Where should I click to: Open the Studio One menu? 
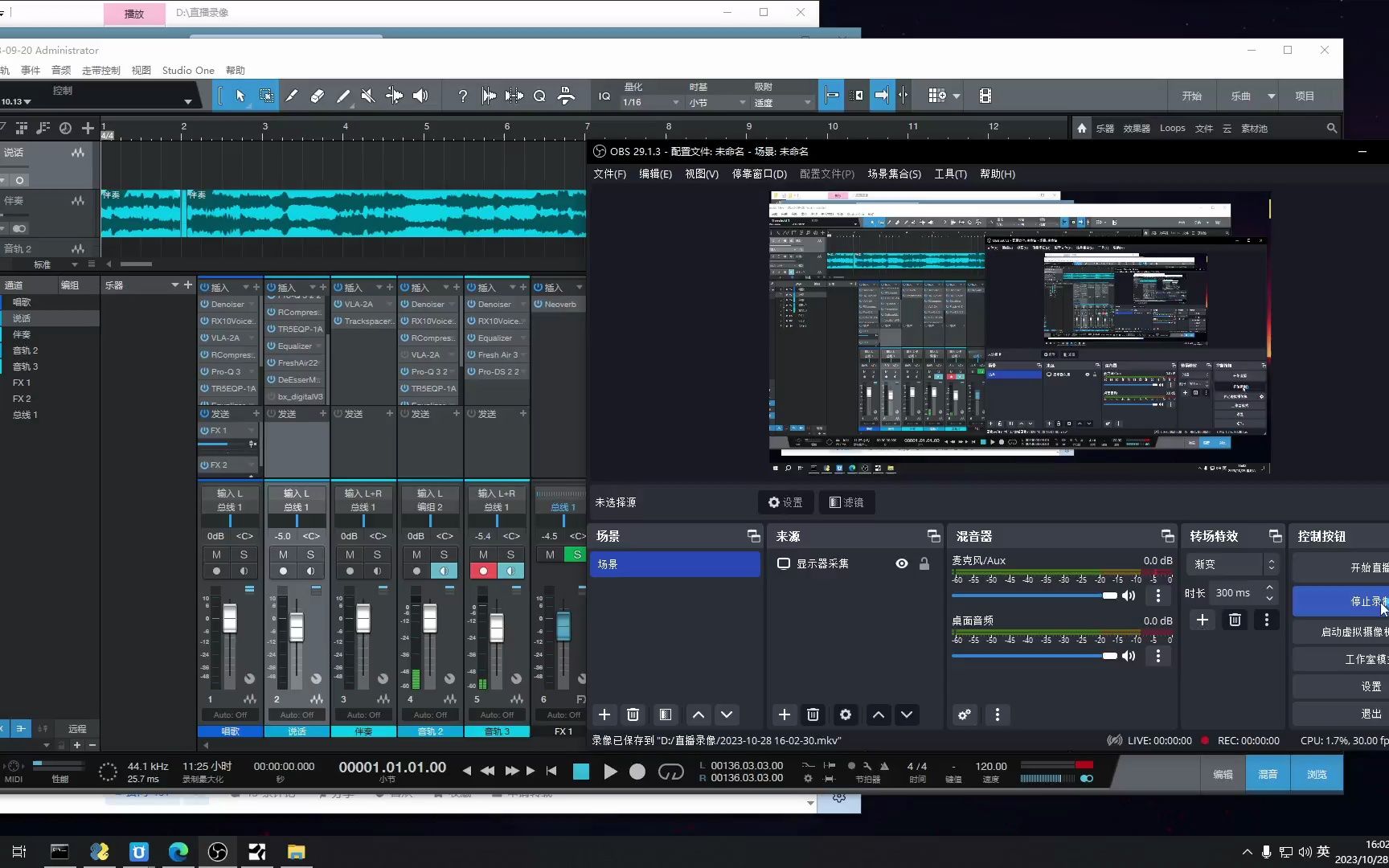pyautogui.click(x=188, y=71)
